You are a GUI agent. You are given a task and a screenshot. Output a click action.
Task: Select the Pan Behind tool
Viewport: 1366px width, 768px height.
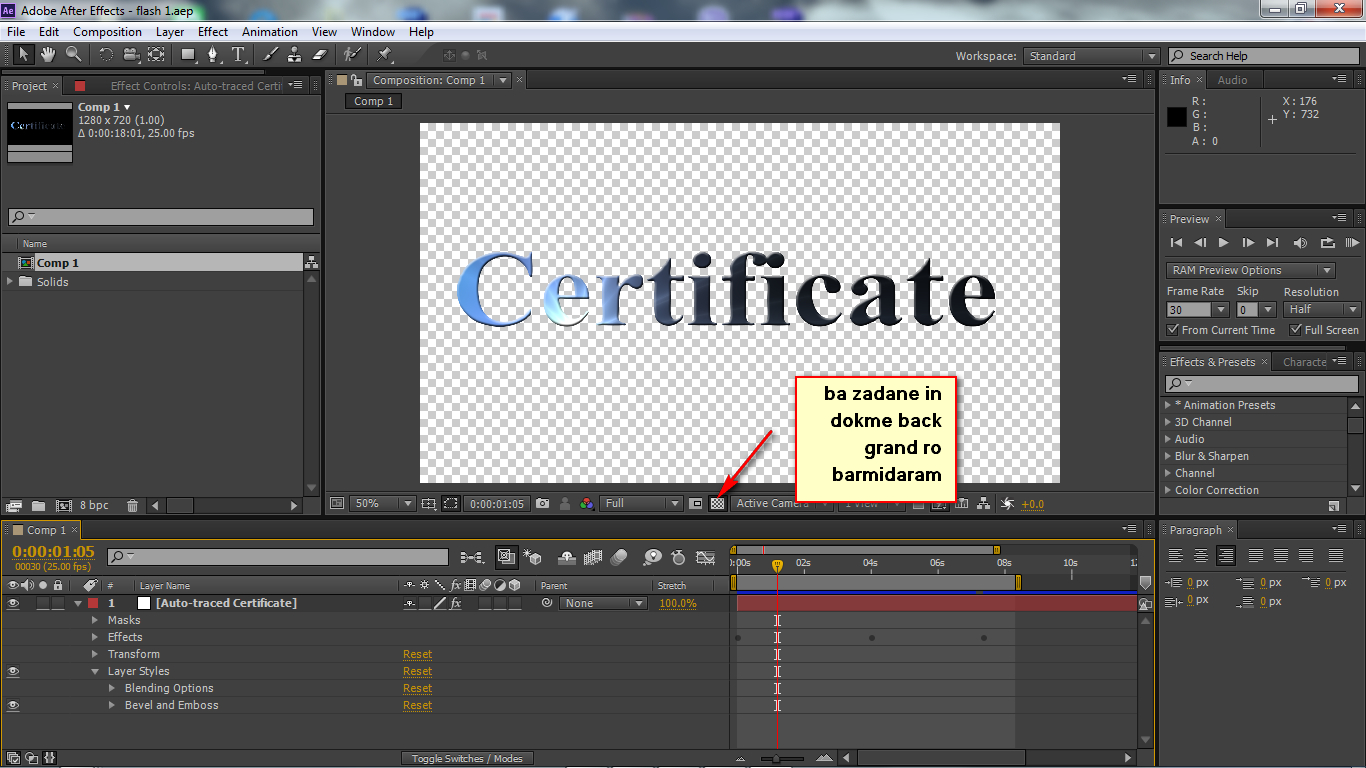click(x=156, y=54)
